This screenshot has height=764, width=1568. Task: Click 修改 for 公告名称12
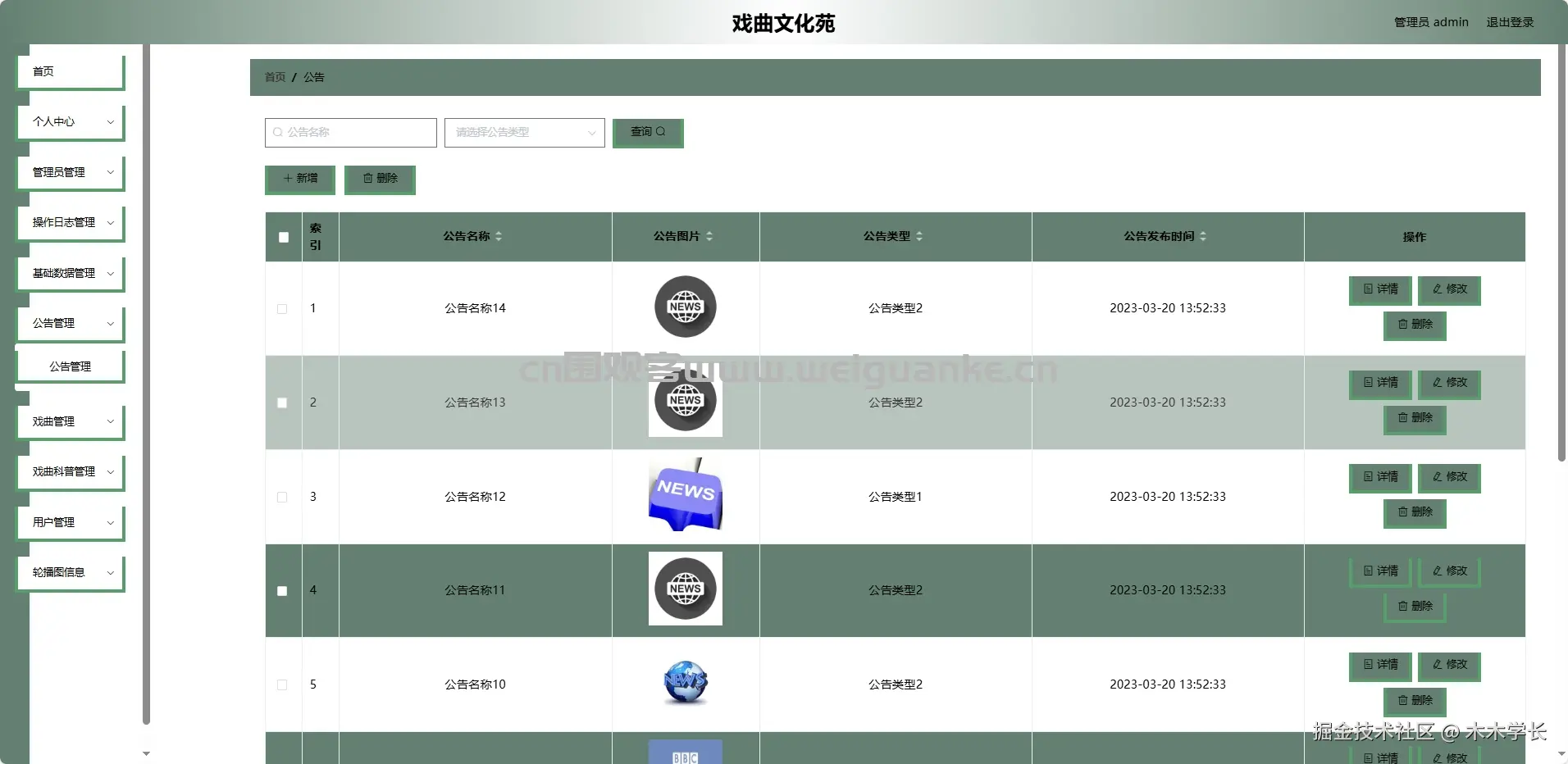pos(1449,478)
